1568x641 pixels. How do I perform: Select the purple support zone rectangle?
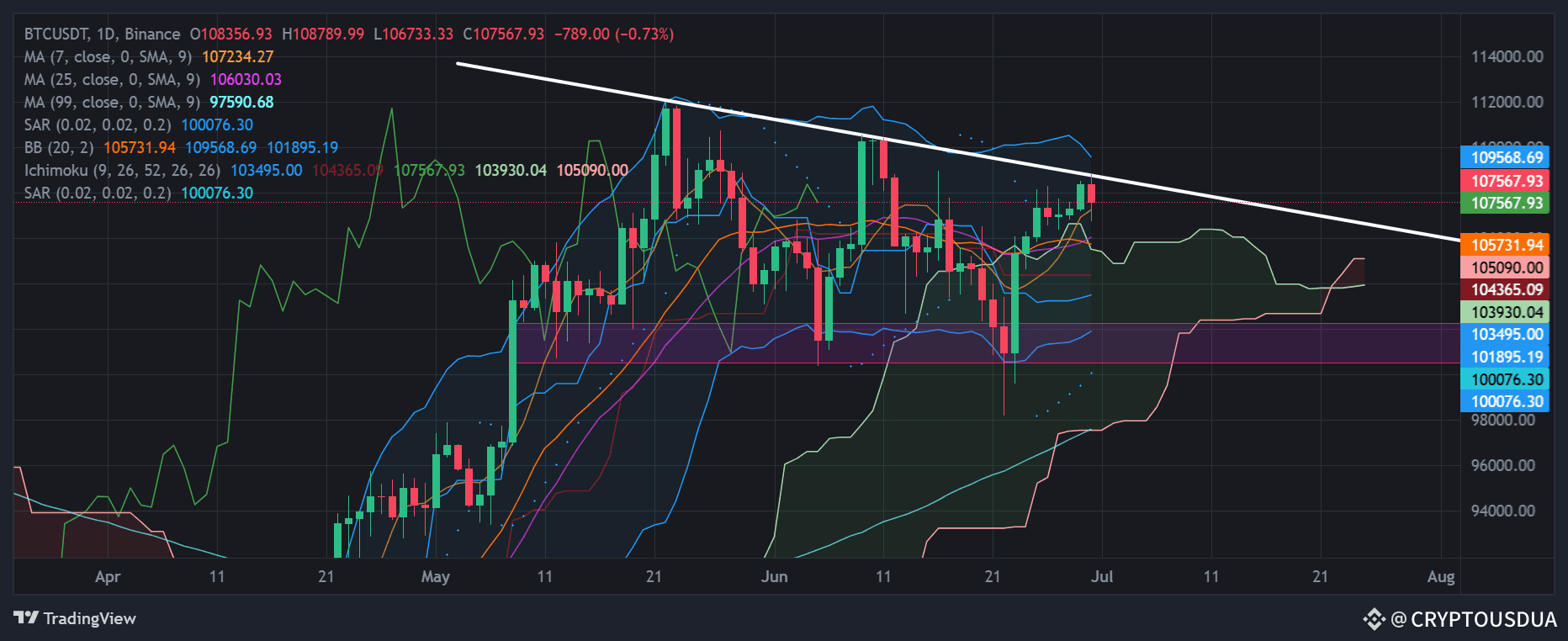pyautogui.click(x=988, y=343)
